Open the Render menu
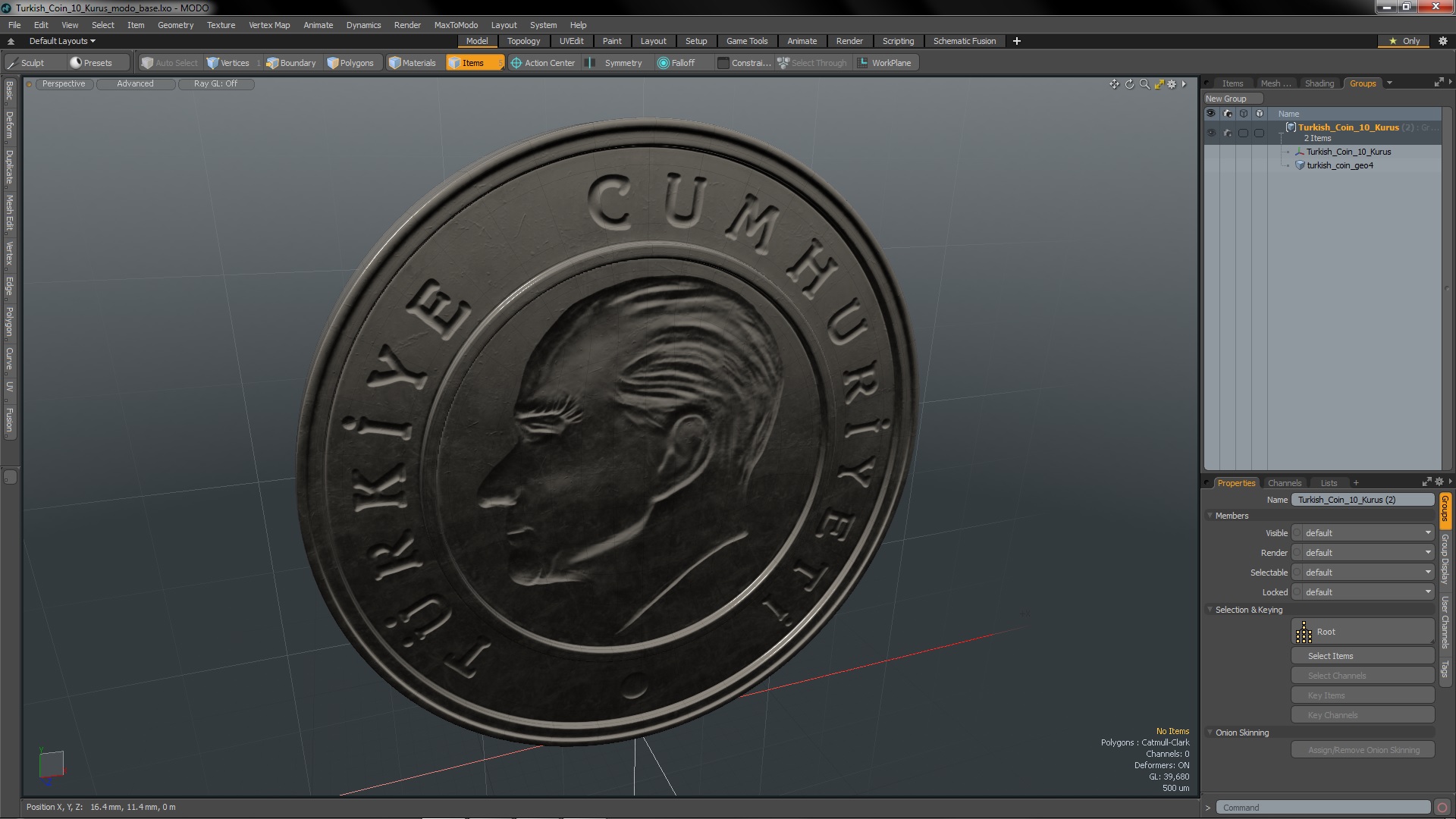1456x819 pixels. [407, 25]
